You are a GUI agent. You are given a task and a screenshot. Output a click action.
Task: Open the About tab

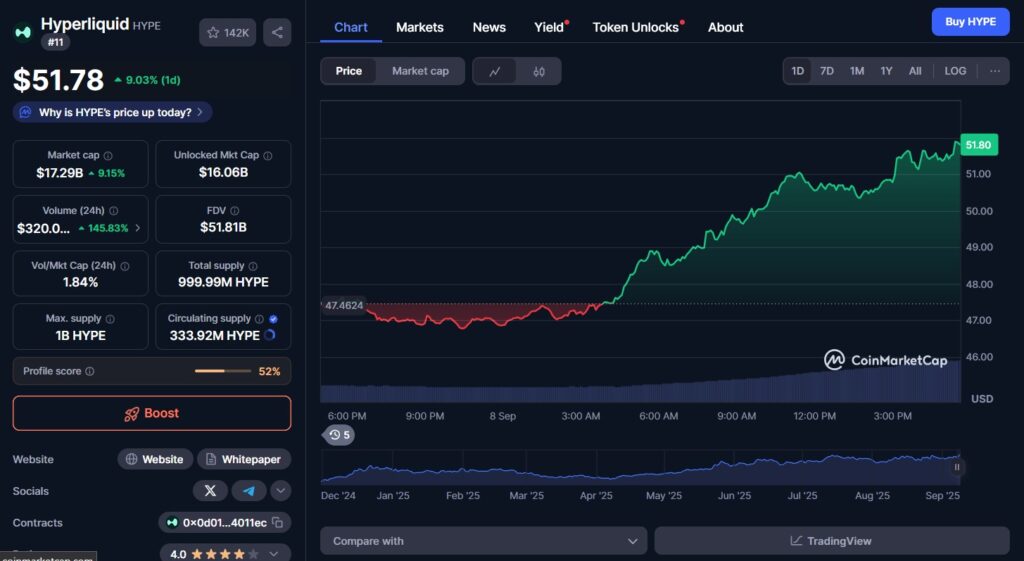pyautogui.click(x=726, y=27)
